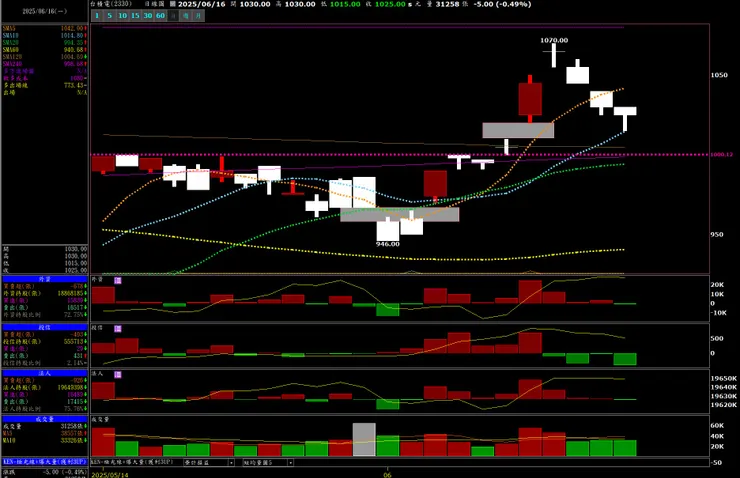Select the blue 外資 panel header

(x=45, y=279)
